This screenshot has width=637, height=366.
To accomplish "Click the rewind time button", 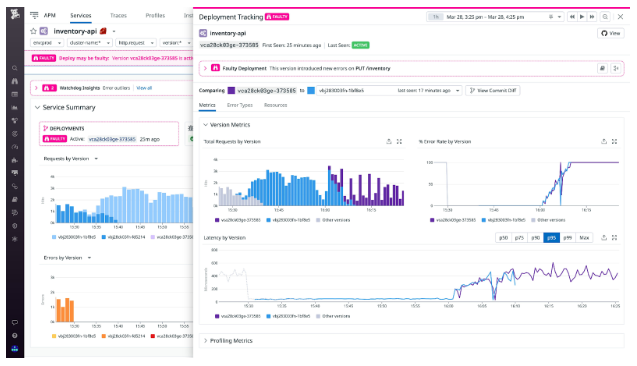I will 572,17.
